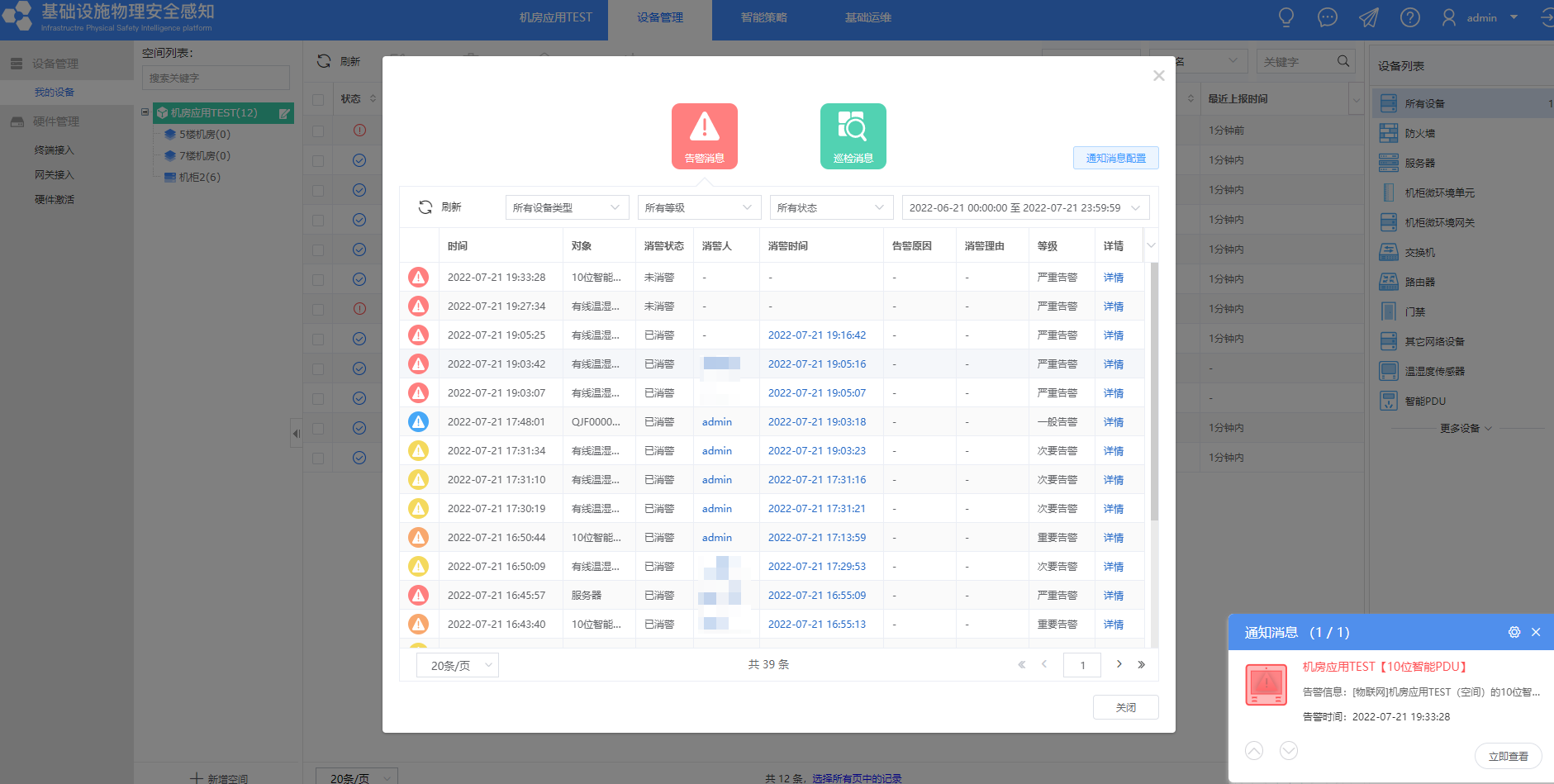The image size is (1554, 784).
Task: Expand 更多设备 in the device list
Action: (1466, 429)
